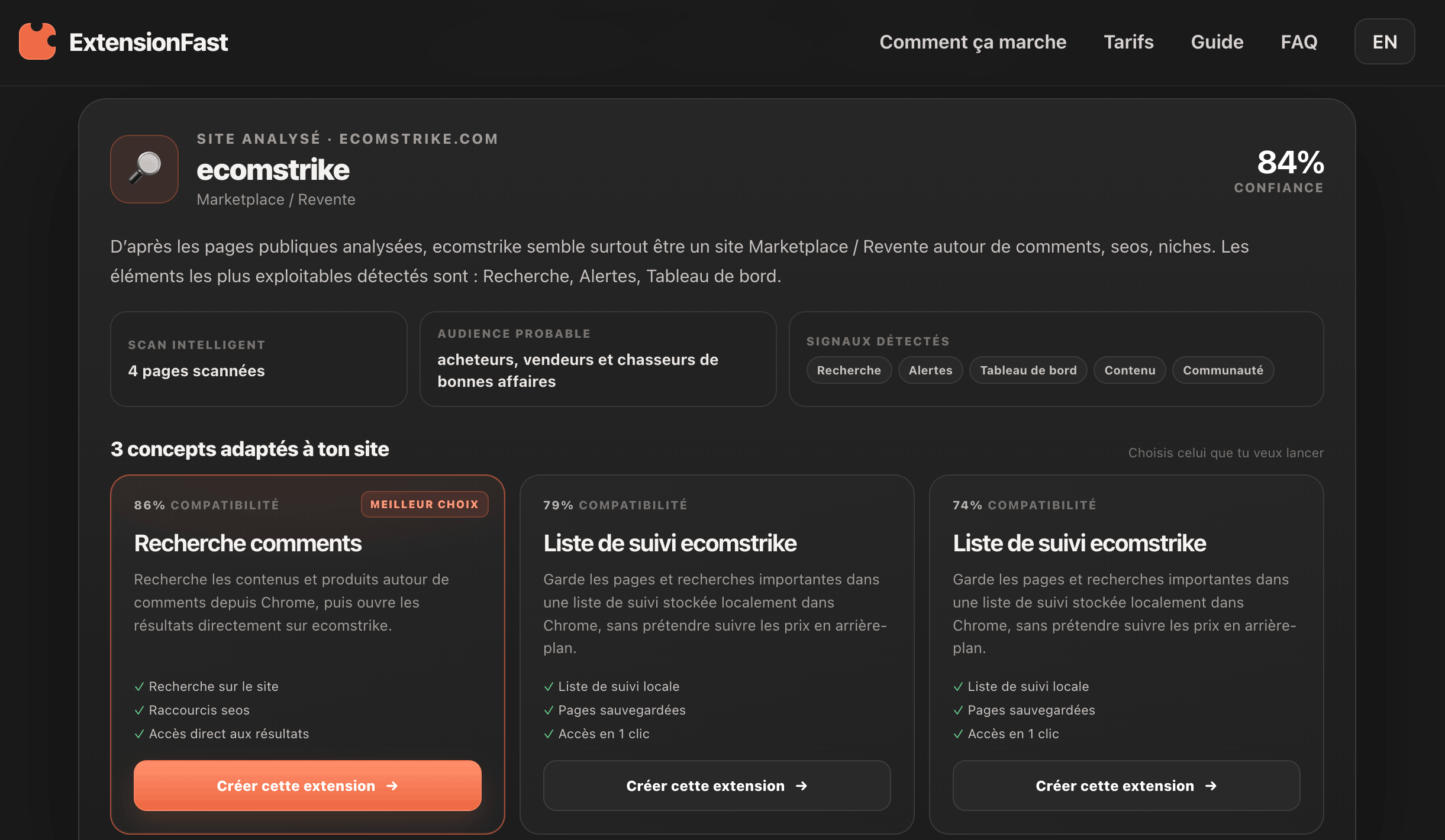
Task: Click the 3 concepts adaptés à ton site heading
Action: coord(250,449)
